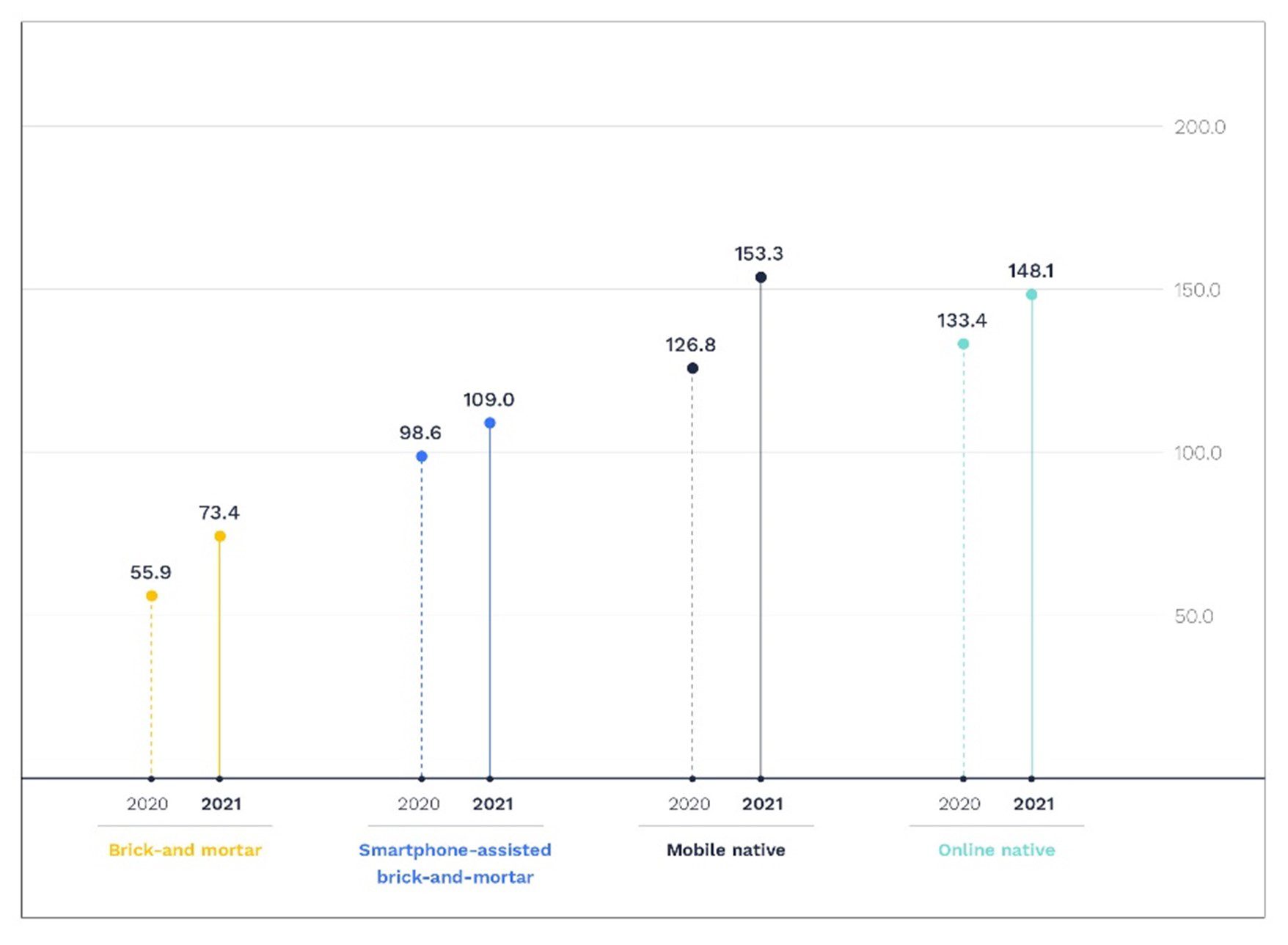Click the 2021 label under Mobile native
Screen dimensions: 1288x945
(762, 803)
